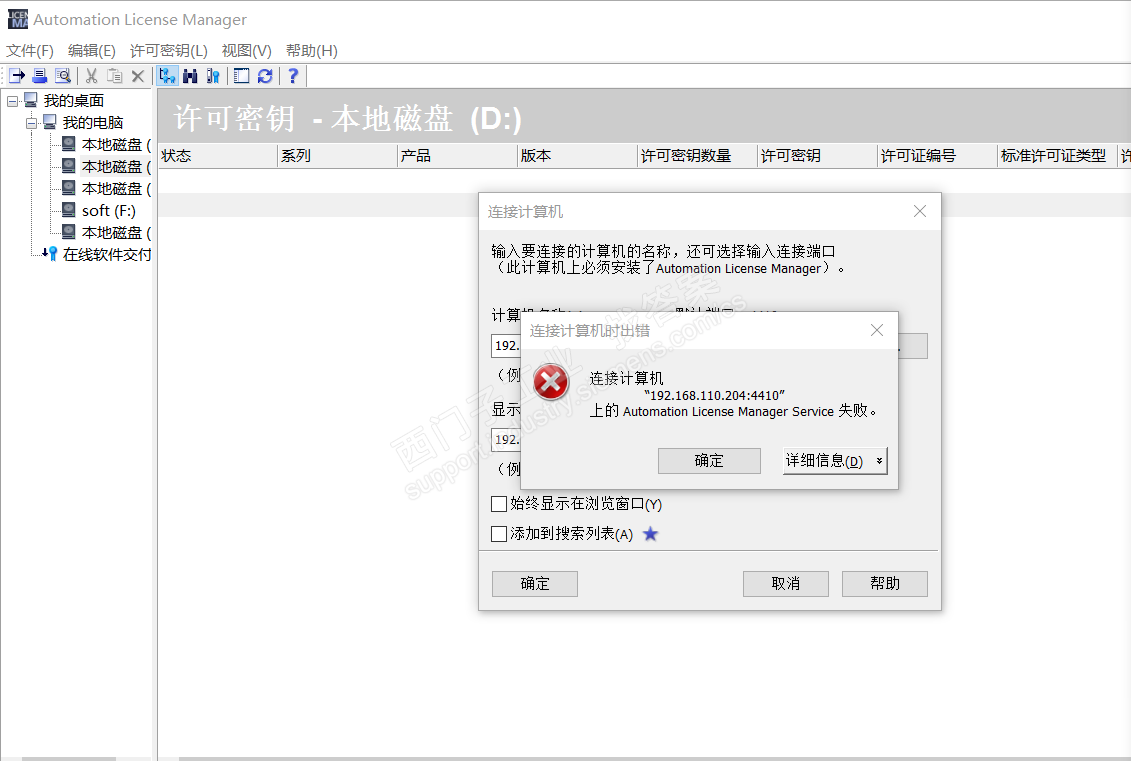
Task: Click the server license key toolbar icon
Action: 213,76
